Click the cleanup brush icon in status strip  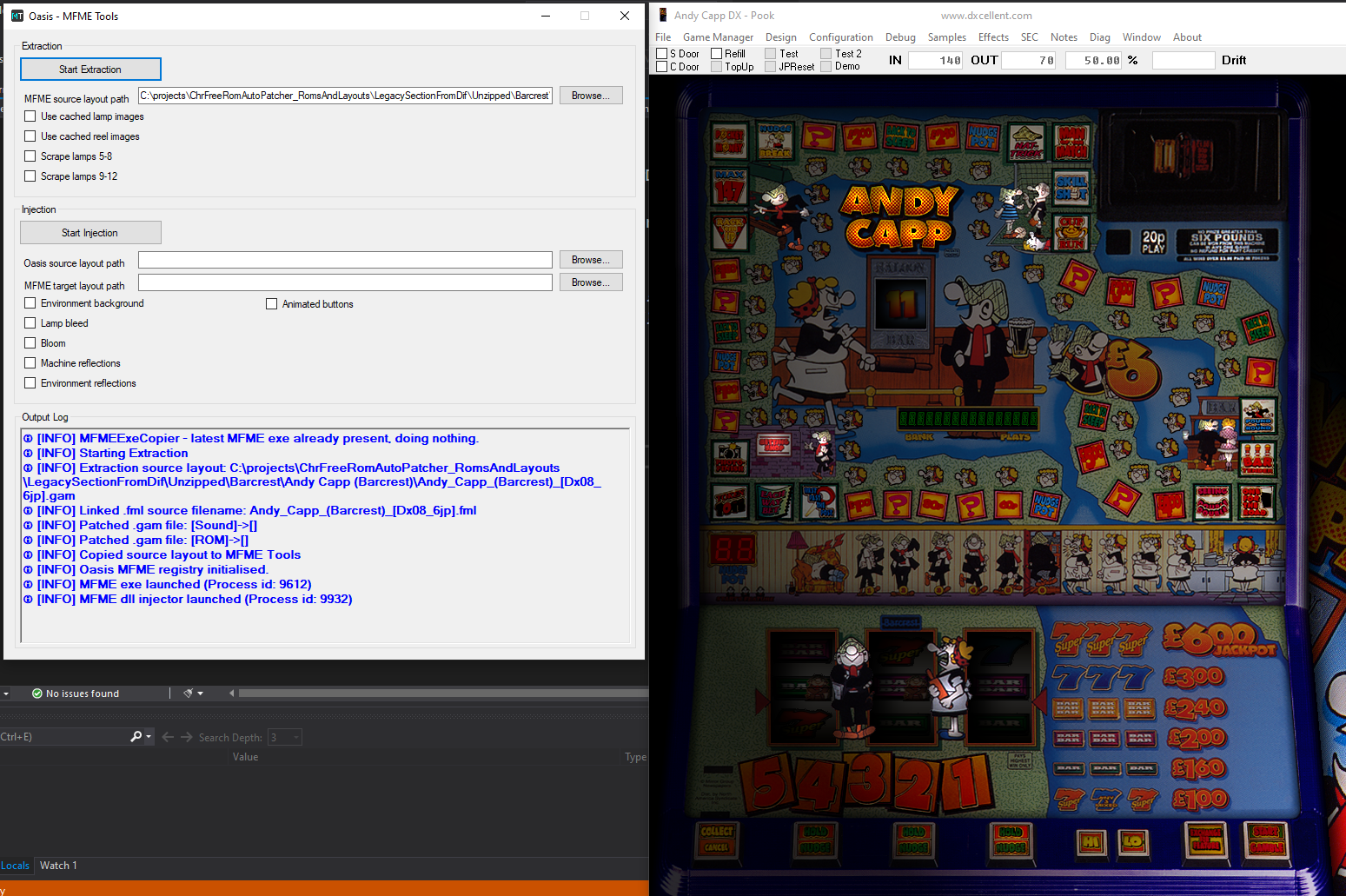(188, 694)
